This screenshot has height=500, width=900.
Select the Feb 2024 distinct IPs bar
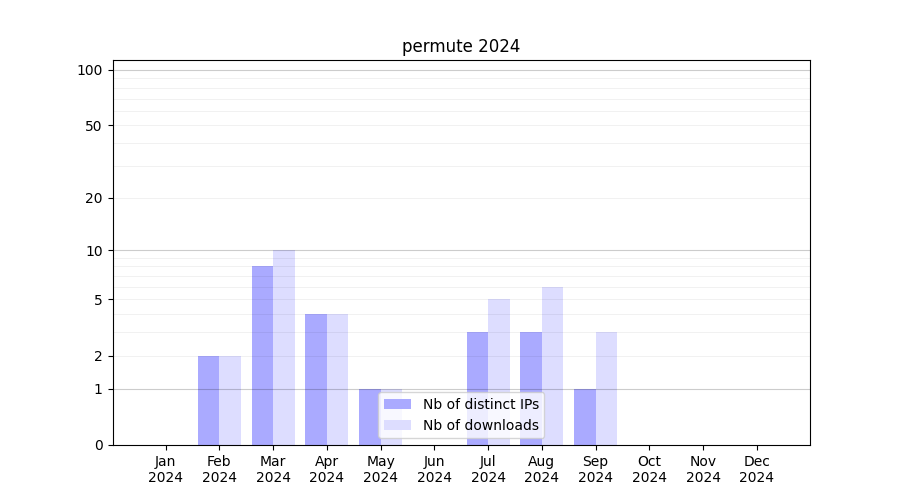tap(208, 400)
